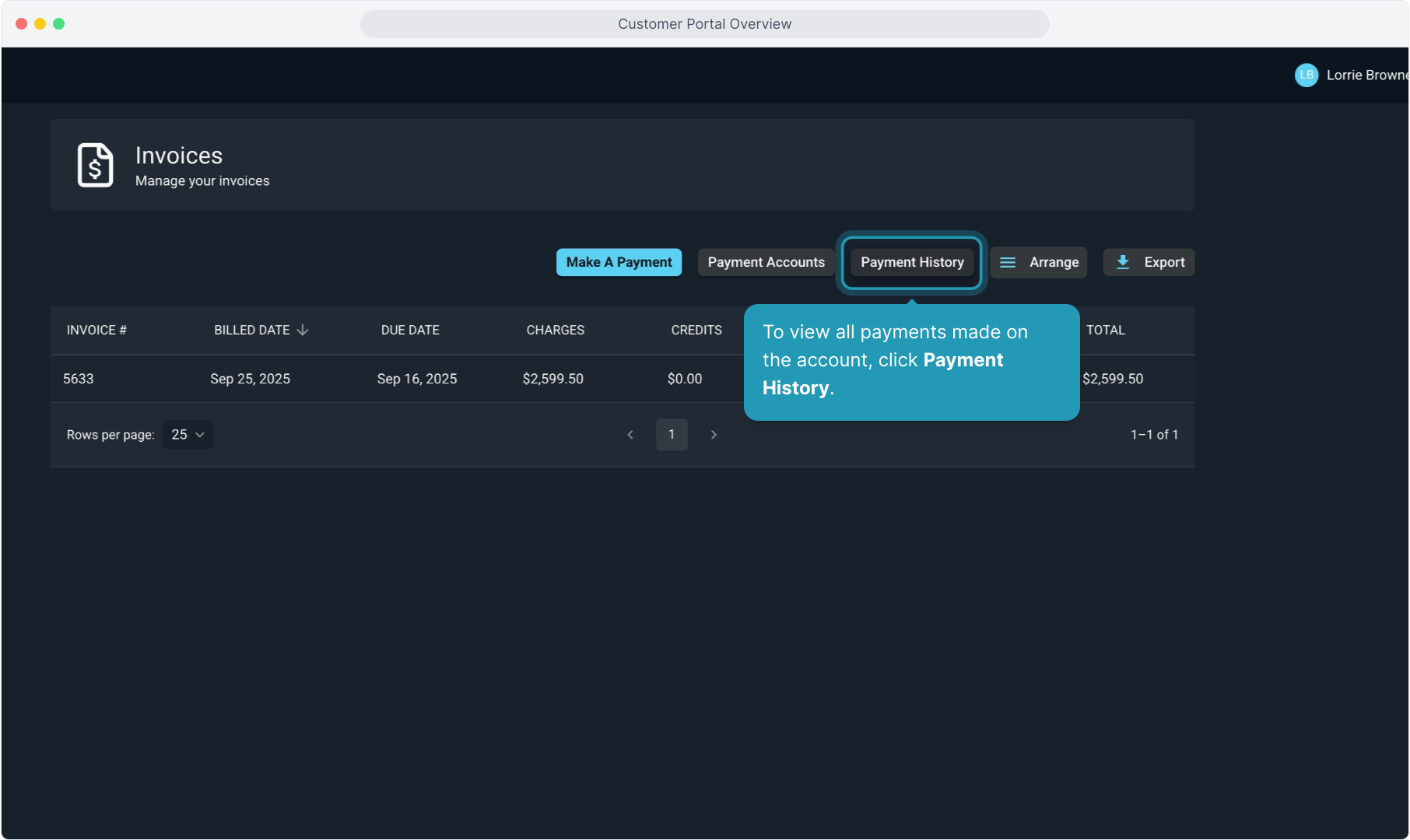
Task: Click the Export download arrow icon
Action: 1122,263
